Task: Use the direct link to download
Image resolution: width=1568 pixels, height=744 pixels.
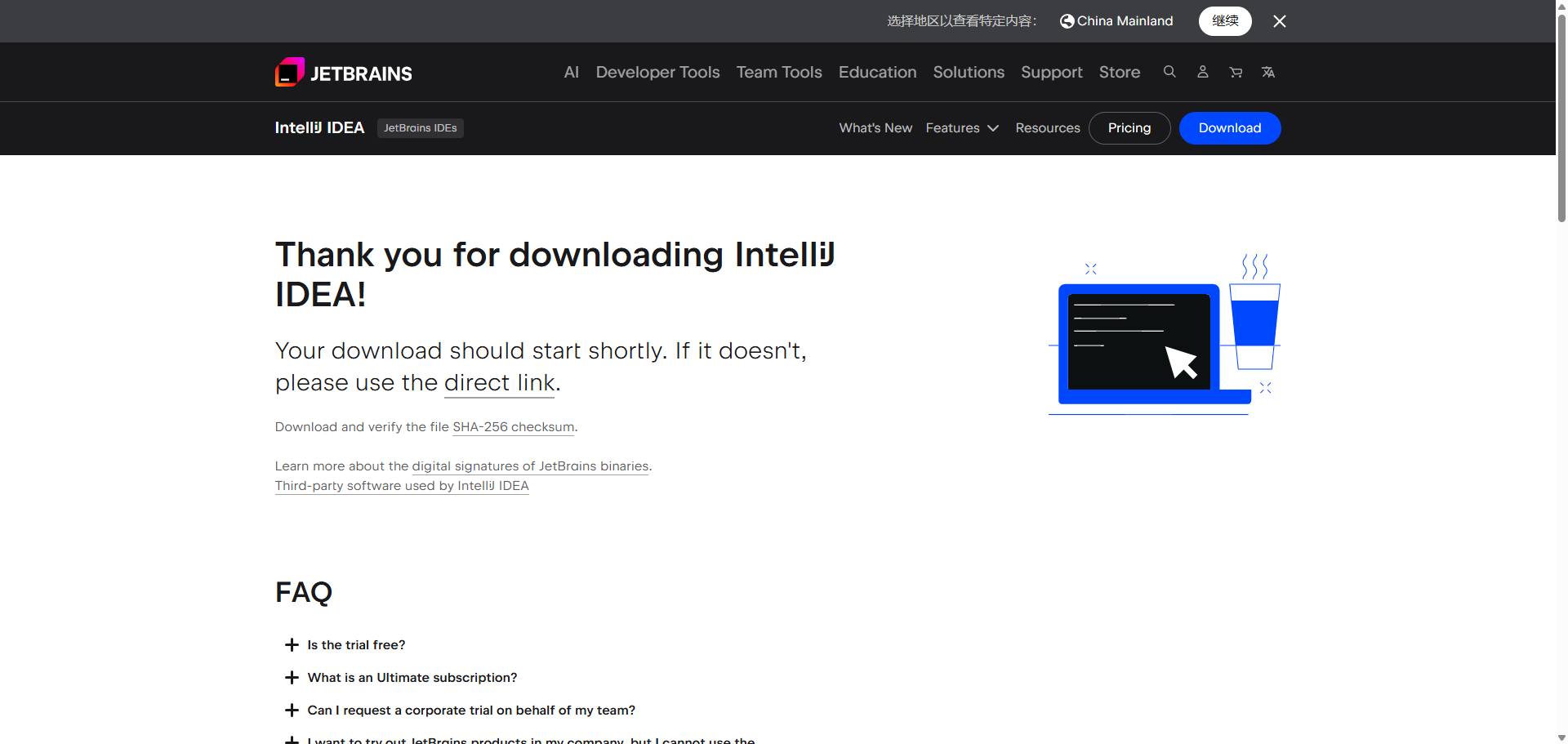Action: coord(500,382)
